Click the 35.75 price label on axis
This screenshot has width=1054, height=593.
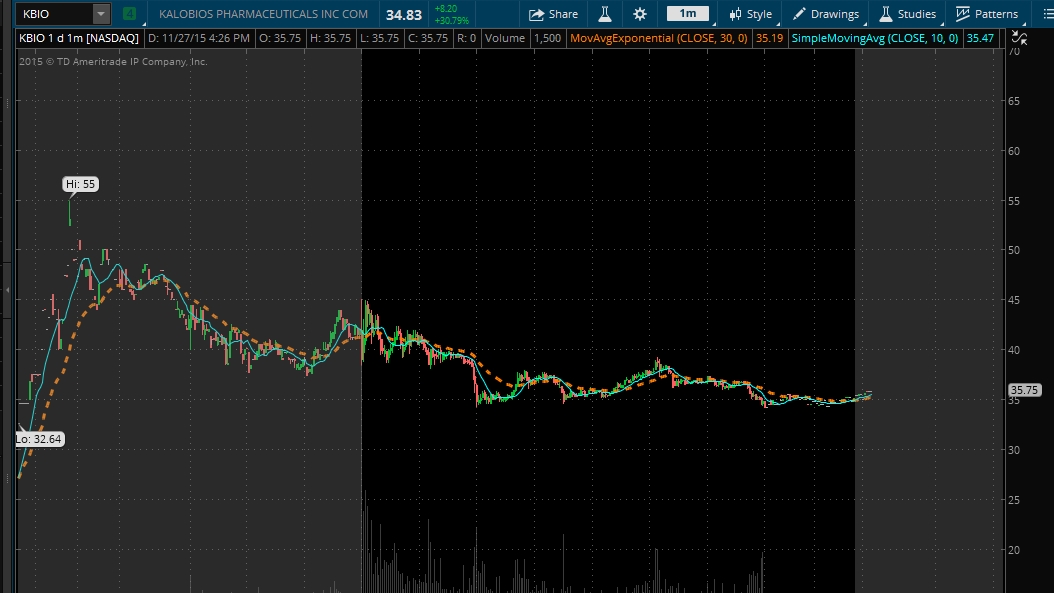1024,390
